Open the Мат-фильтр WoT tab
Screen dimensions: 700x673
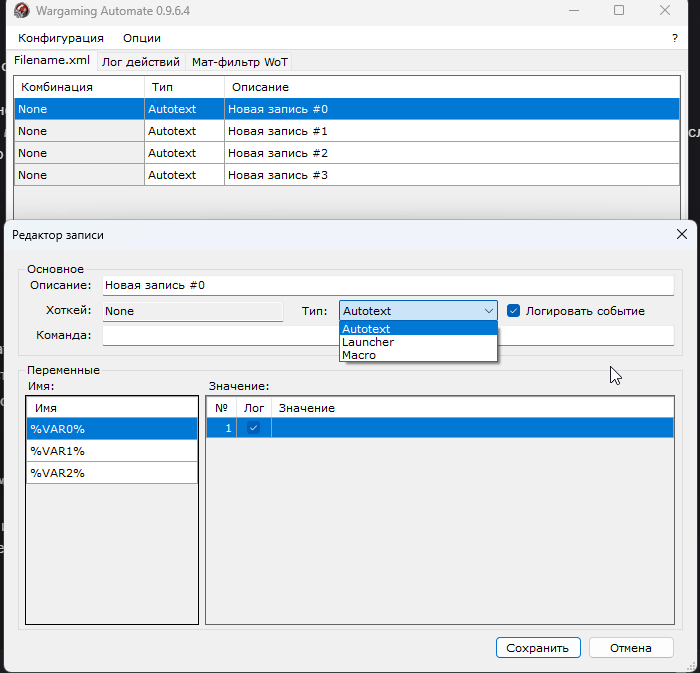[x=240, y=62]
